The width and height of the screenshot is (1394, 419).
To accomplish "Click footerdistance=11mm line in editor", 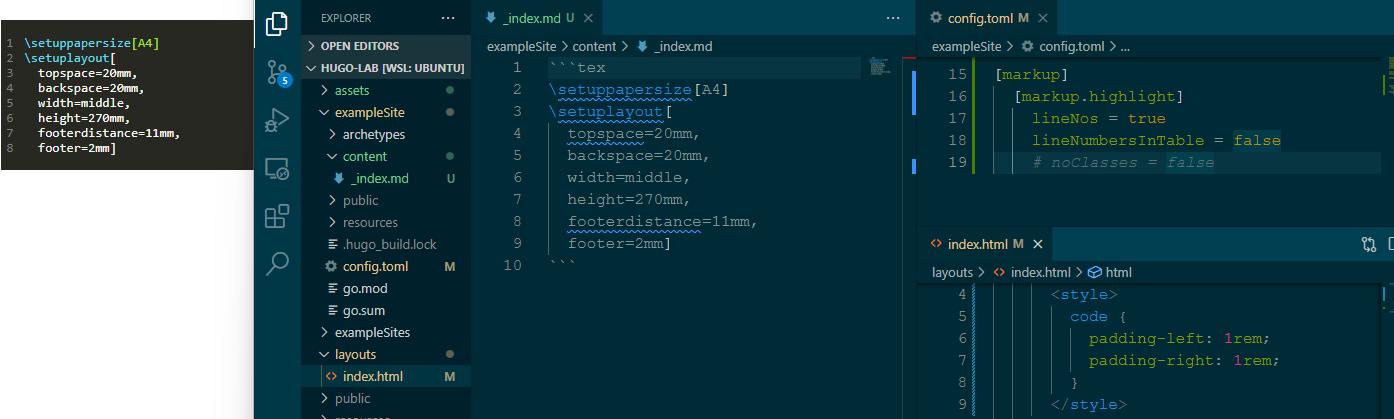I will [662, 222].
